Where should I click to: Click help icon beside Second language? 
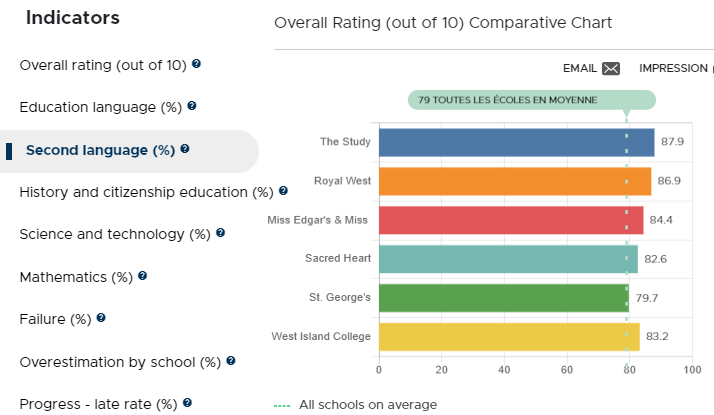tap(185, 149)
